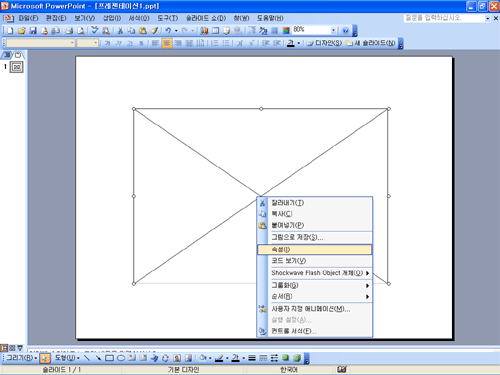Viewport: 500px width, 375px height.
Task: Expand 그룹화(G) submenu in context menu
Action: click(315, 285)
